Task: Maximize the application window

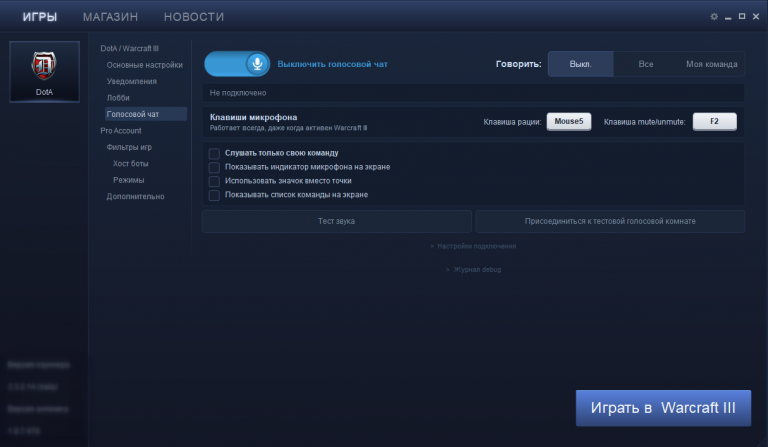Action: [742, 17]
